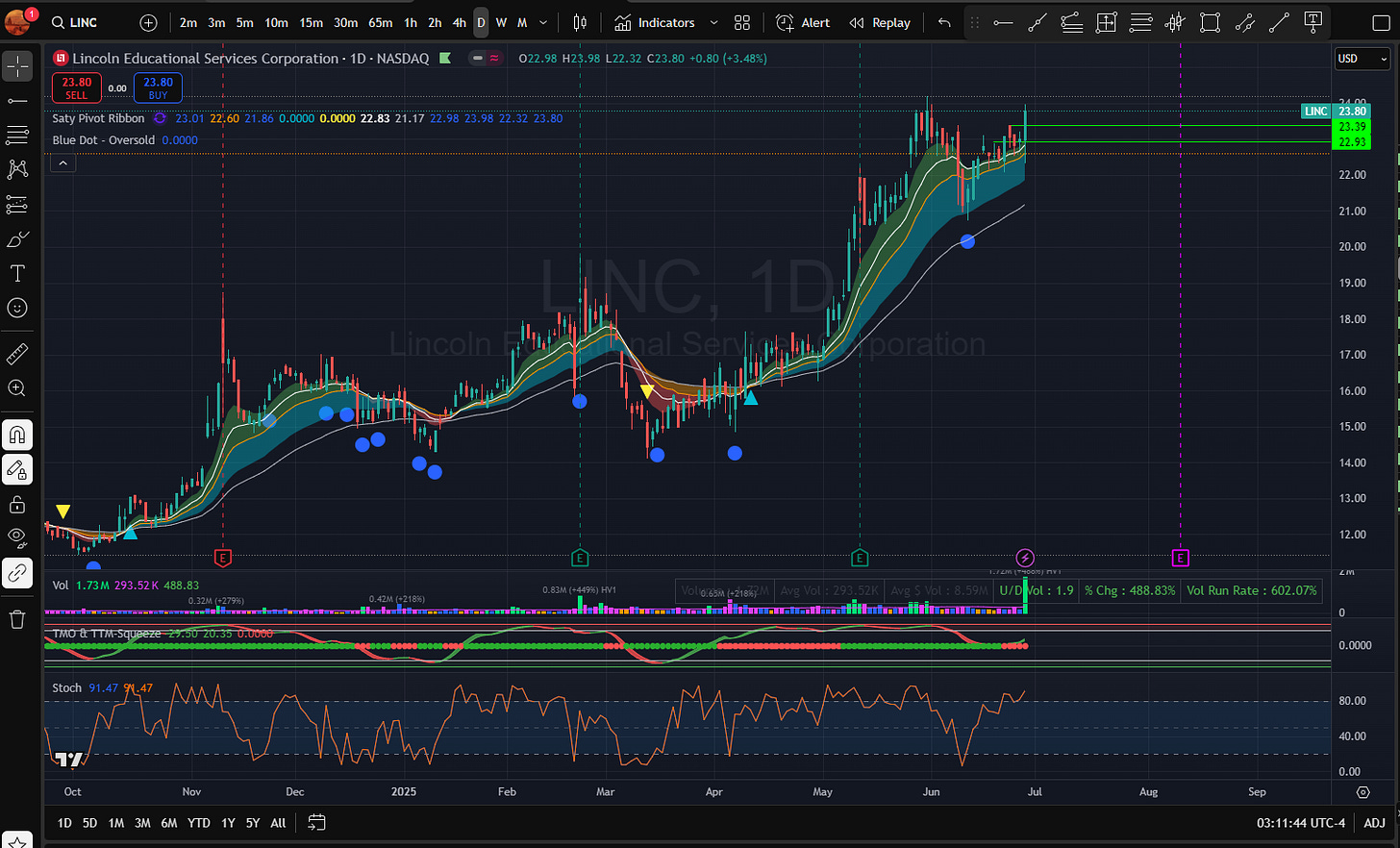This screenshot has height=848, width=1400.
Task: Open the USD currency dropdown
Action: click(1362, 59)
